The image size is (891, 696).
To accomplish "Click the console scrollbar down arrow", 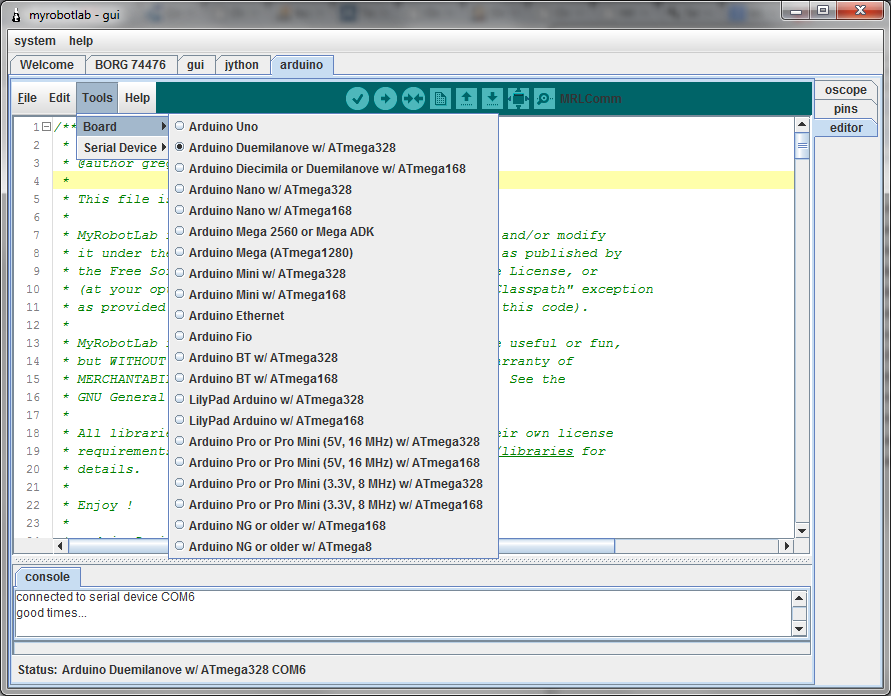I will click(799, 628).
